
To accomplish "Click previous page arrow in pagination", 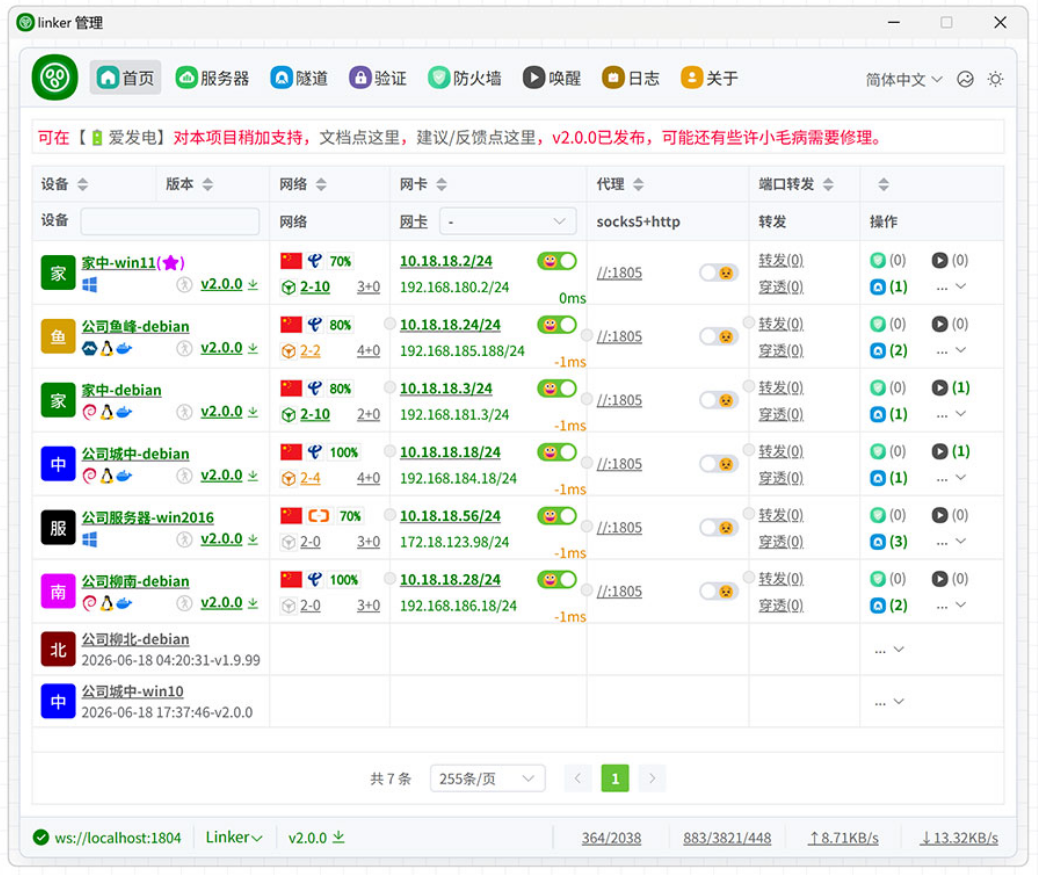I will tap(577, 778).
